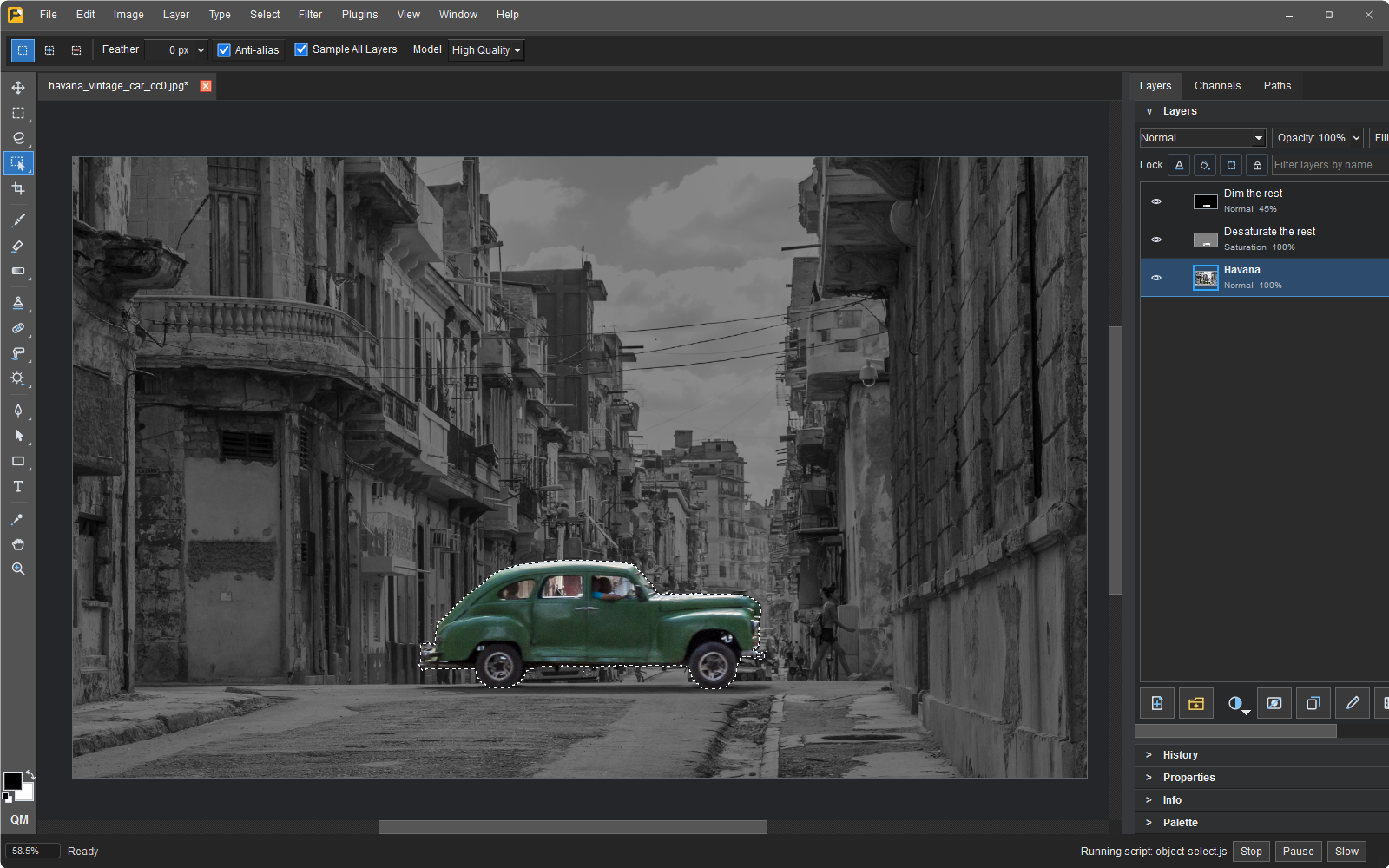Select the Pen tool
The width and height of the screenshot is (1389, 868).
18,411
